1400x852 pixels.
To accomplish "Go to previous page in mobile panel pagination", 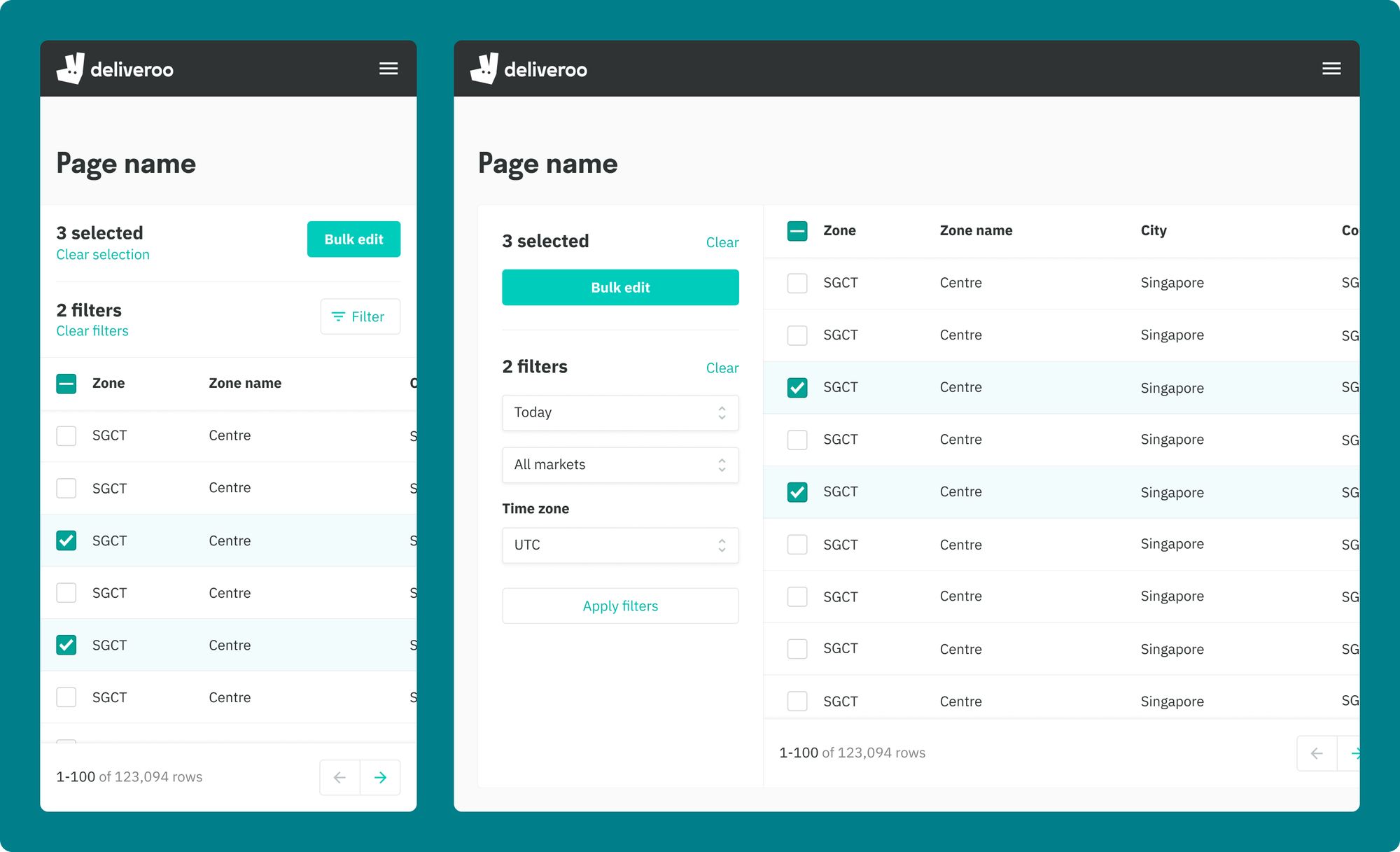I will [x=340, y=777].
